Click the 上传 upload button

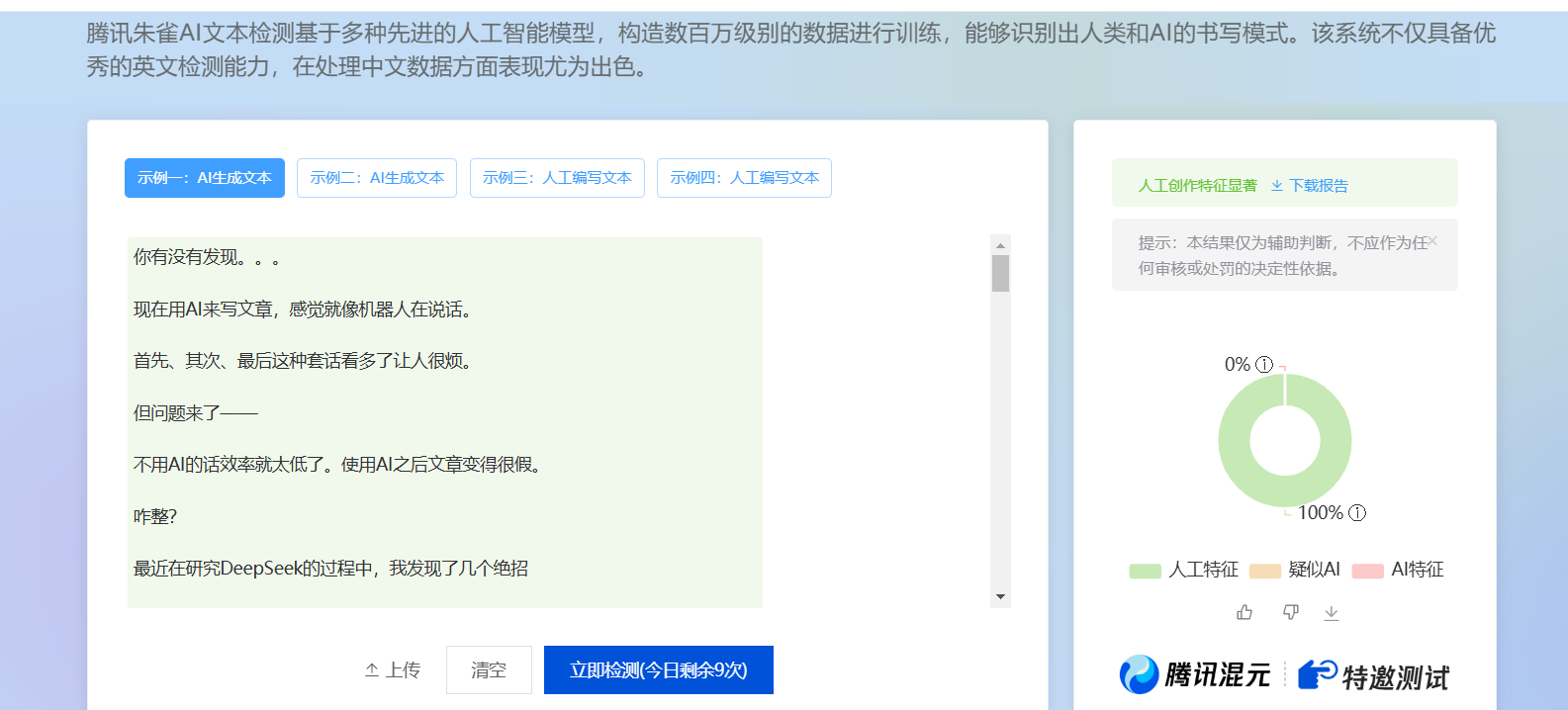392,670
